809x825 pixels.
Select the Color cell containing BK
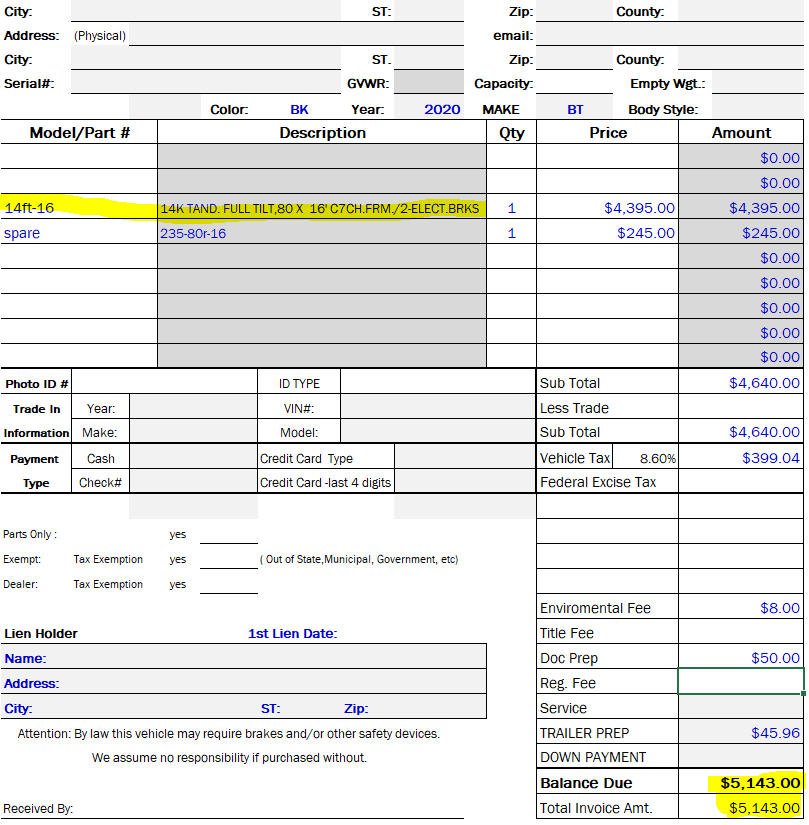pyautogui.click(x=299, y=109)
